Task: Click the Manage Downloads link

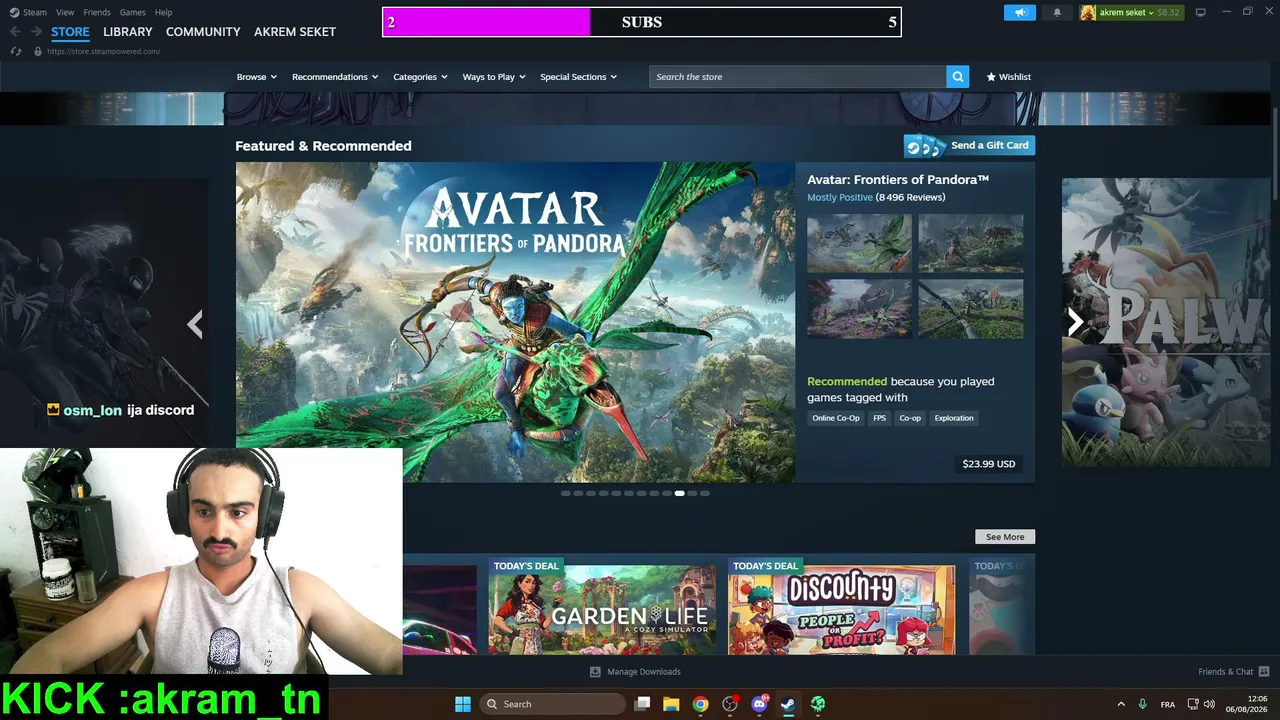Action: [644, 672]
